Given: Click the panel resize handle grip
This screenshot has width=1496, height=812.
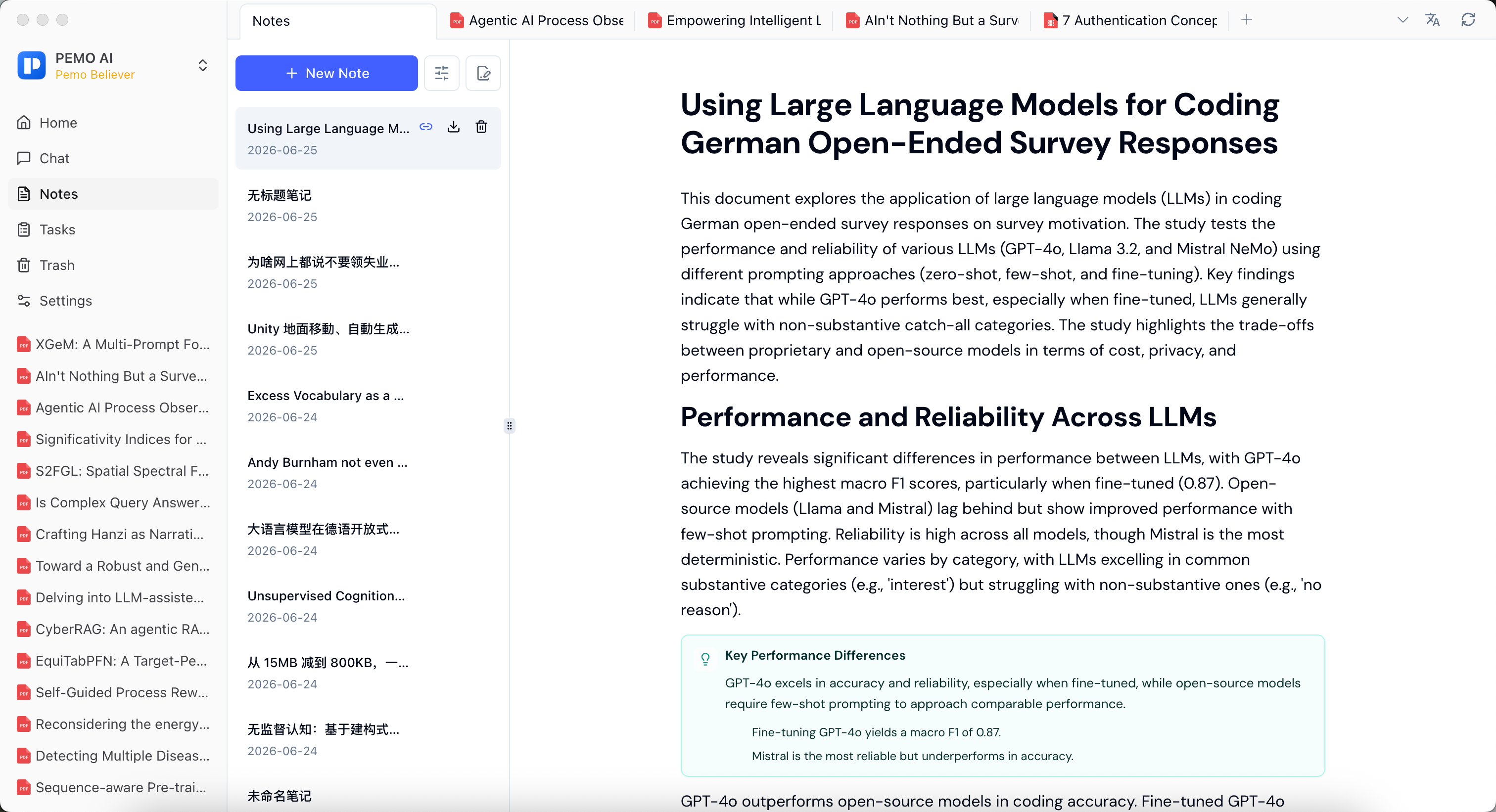Looking at the screenshot, I should (510, 426).
